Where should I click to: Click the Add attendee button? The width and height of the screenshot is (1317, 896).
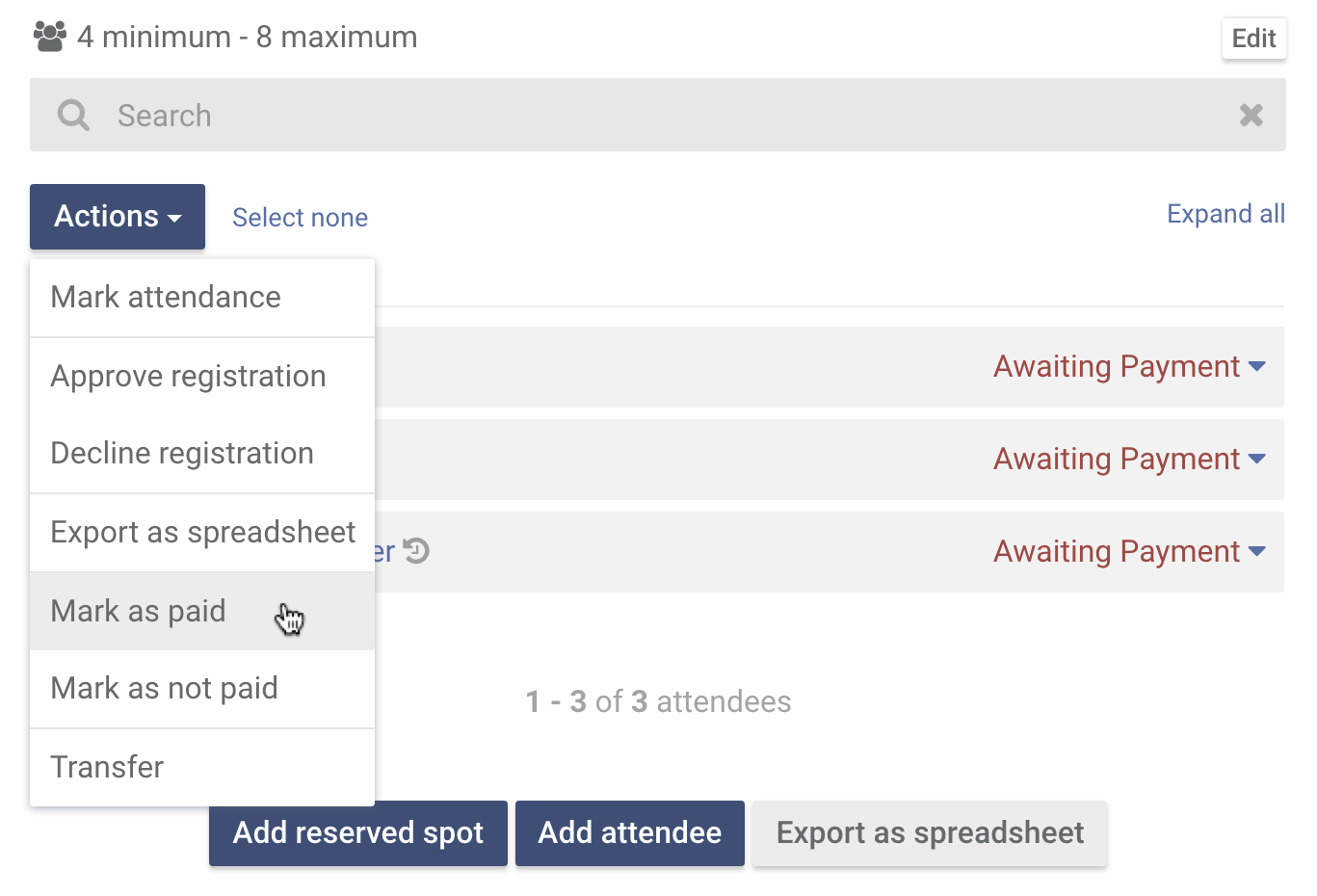click(x=630, y=833)
